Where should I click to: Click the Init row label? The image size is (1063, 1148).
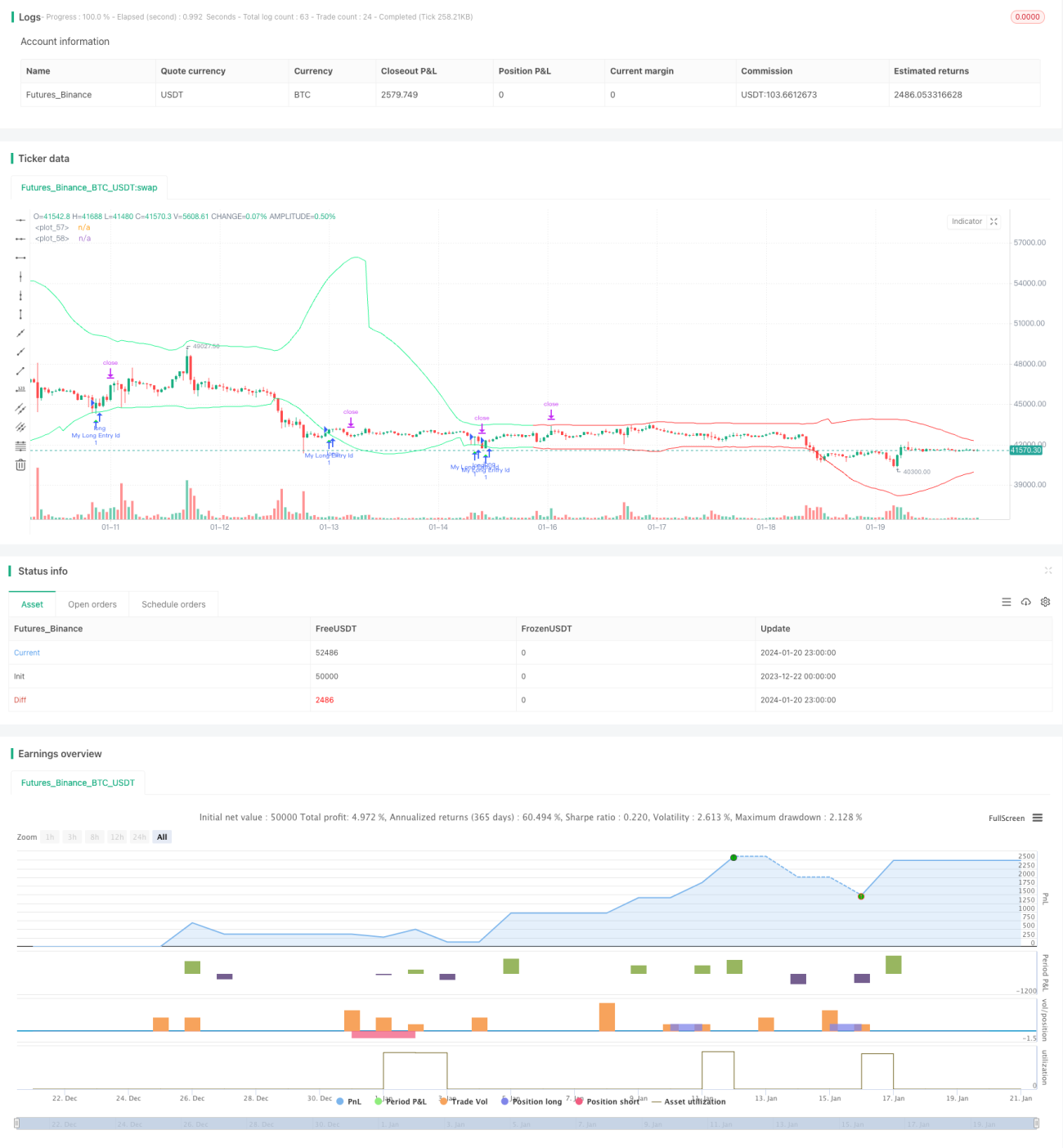point(20,676)
